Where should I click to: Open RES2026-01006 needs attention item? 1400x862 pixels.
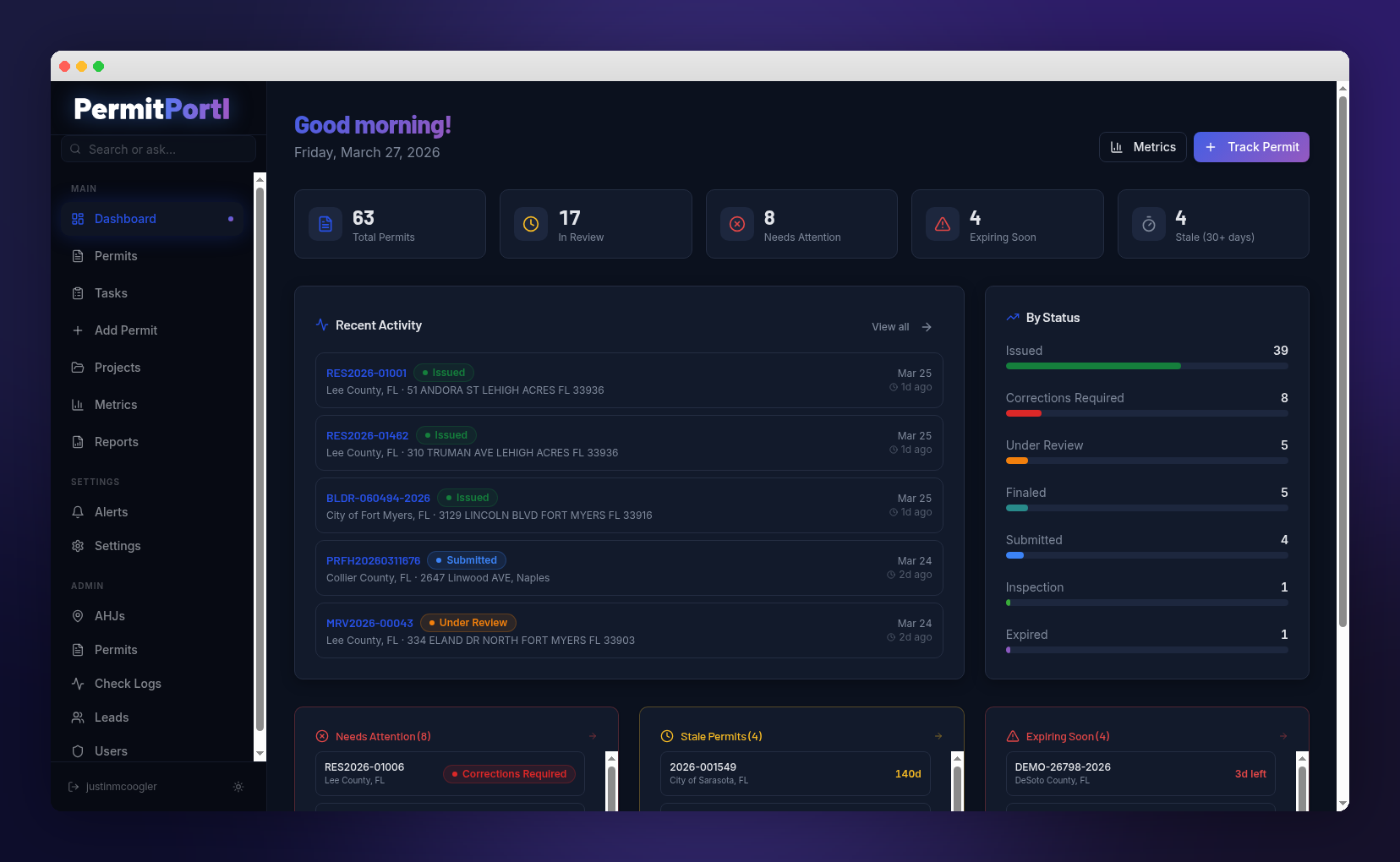[450, 773]
